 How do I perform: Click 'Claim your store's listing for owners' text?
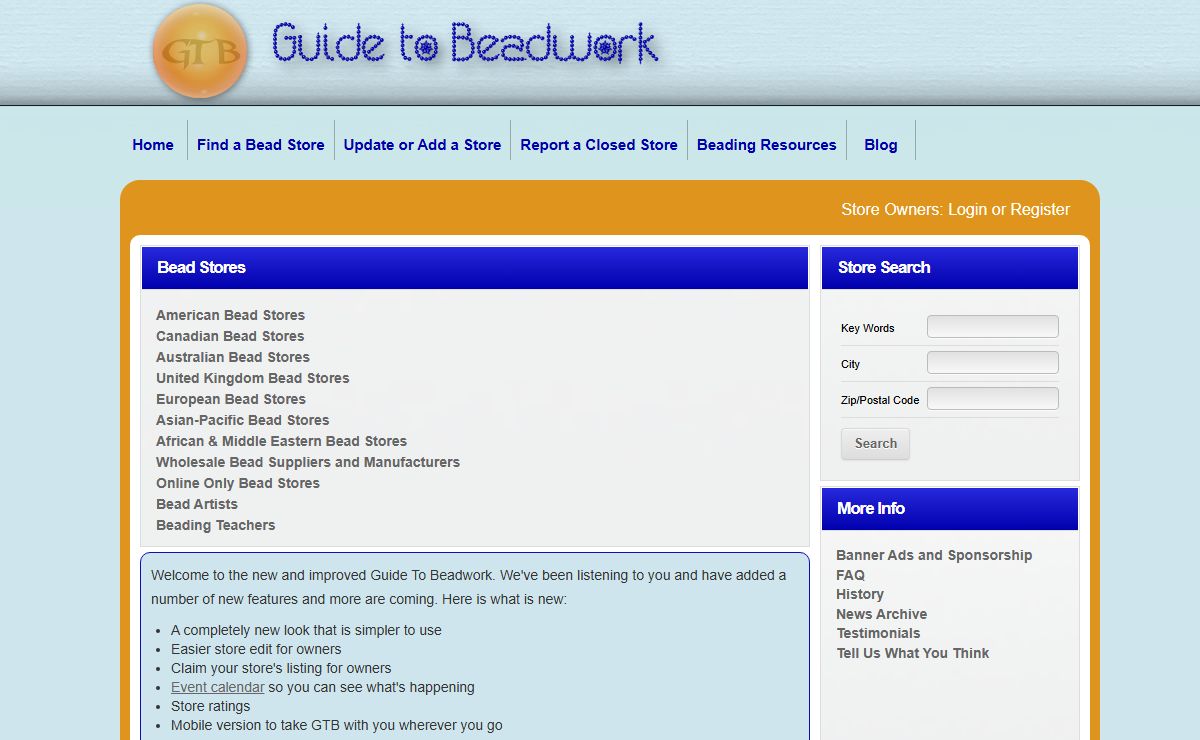281,668
